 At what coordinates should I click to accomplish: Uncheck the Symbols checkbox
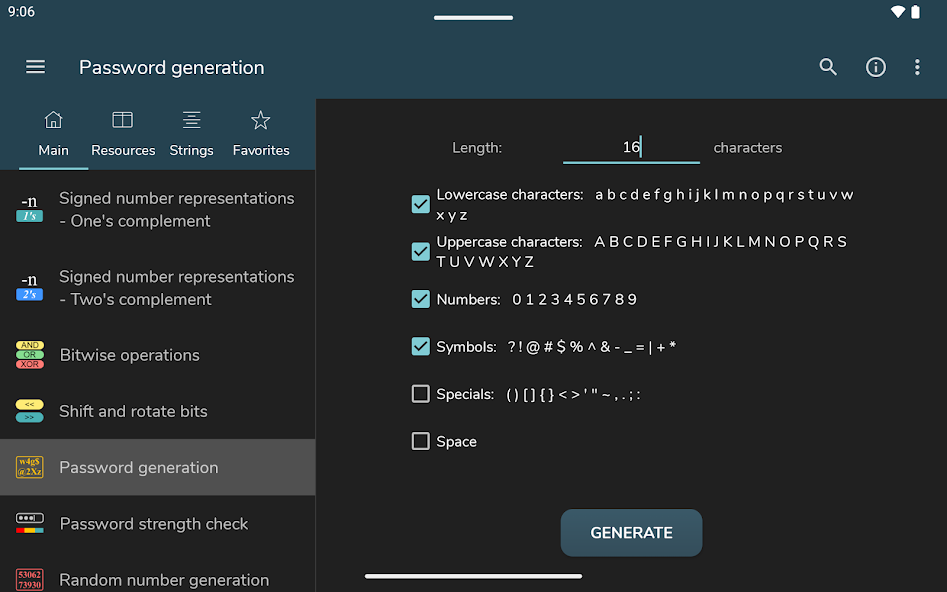coord(420,346)
